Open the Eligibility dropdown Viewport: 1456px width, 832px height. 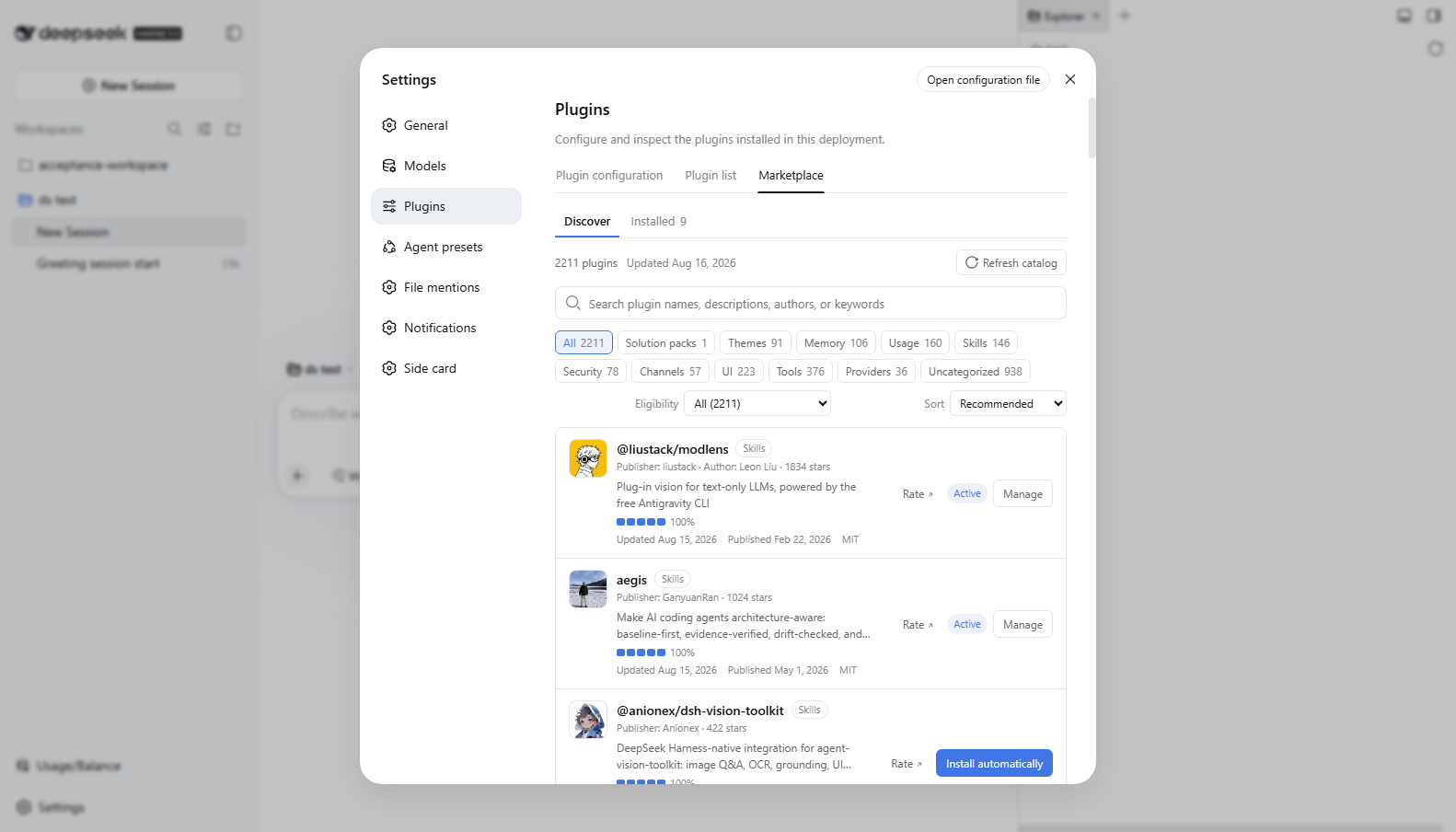coord(757,403)
